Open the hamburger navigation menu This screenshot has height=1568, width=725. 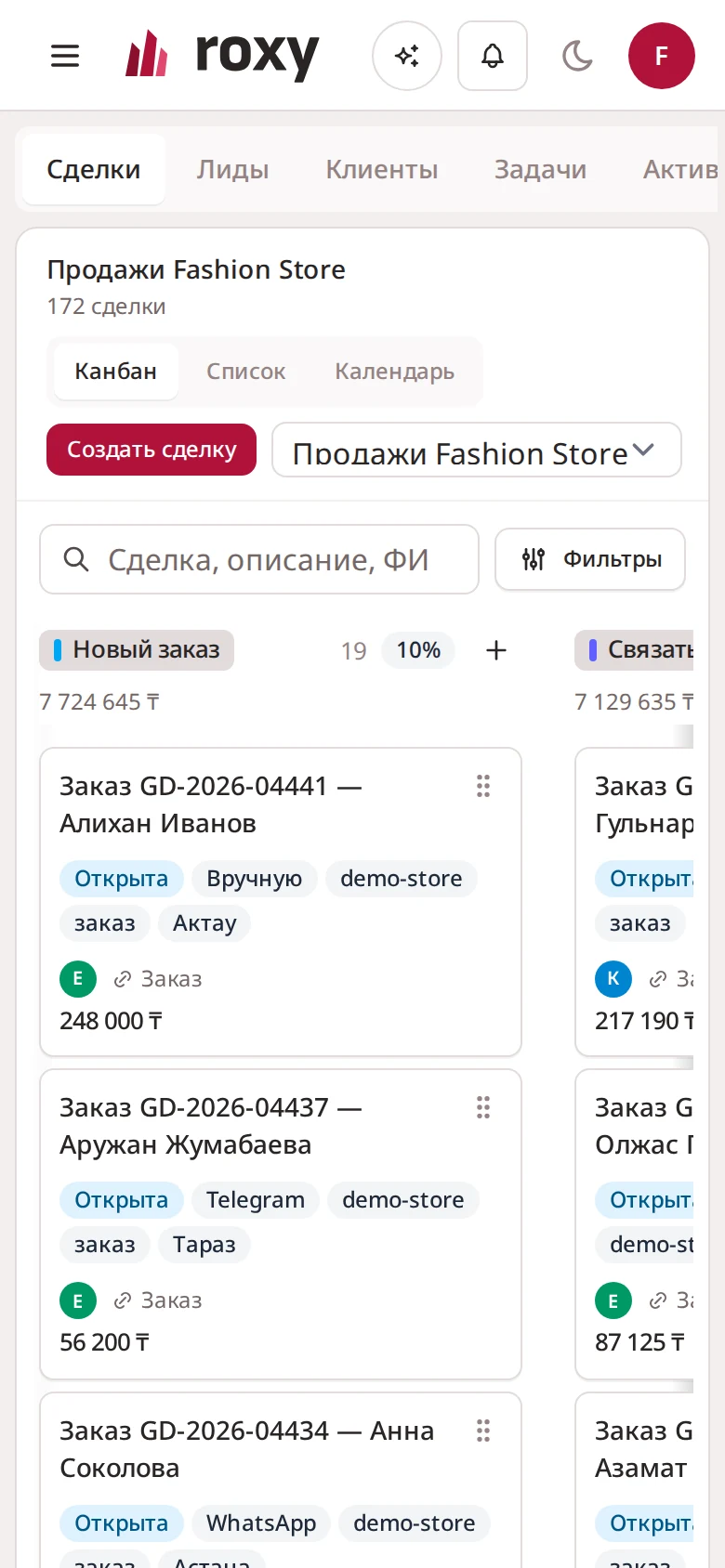(x=65, y=56)
